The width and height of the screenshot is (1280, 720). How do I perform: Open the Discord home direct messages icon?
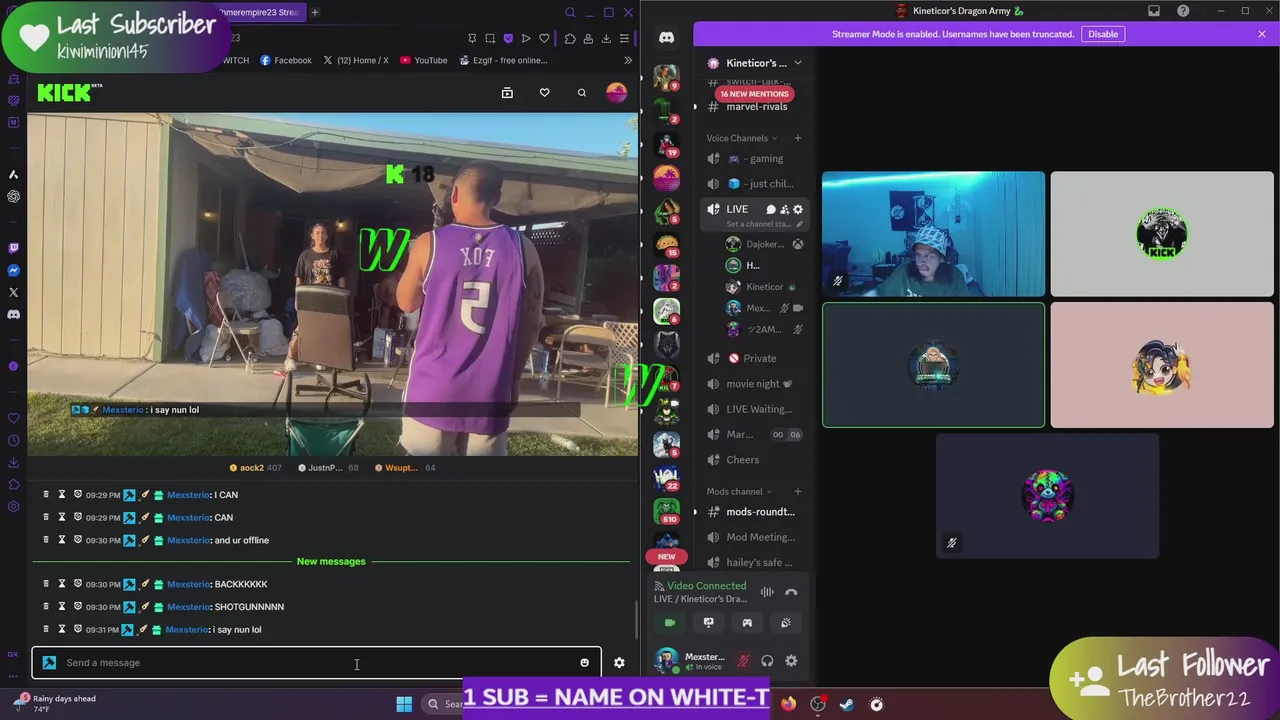[x=666, y=37]
